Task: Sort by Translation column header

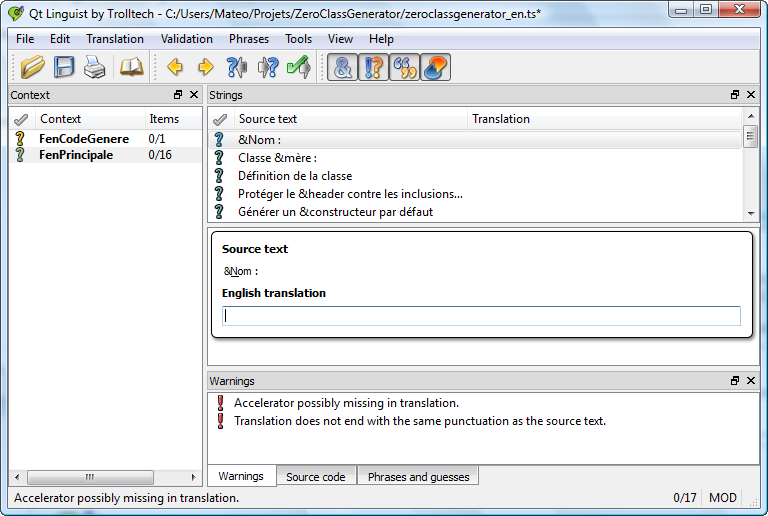Action: pyautogui.click(x=604, y=119)
